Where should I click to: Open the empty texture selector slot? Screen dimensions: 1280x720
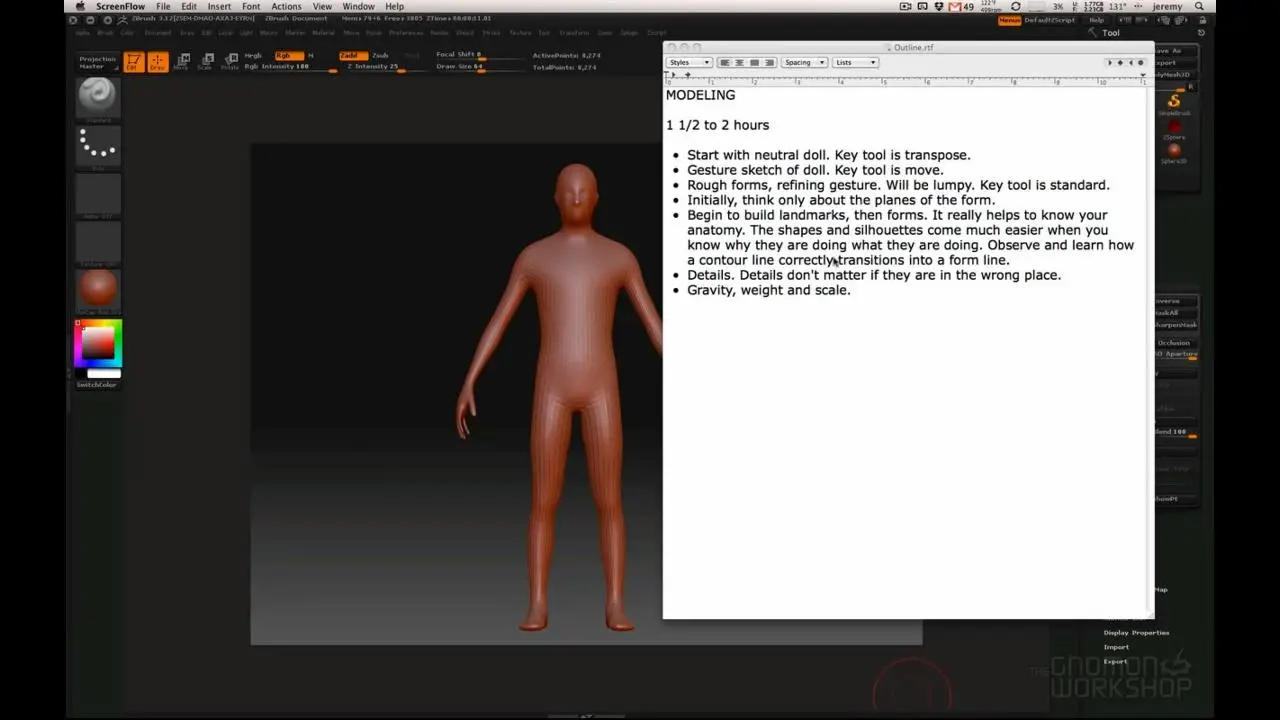pyautogui.click(x=98, y=242)
